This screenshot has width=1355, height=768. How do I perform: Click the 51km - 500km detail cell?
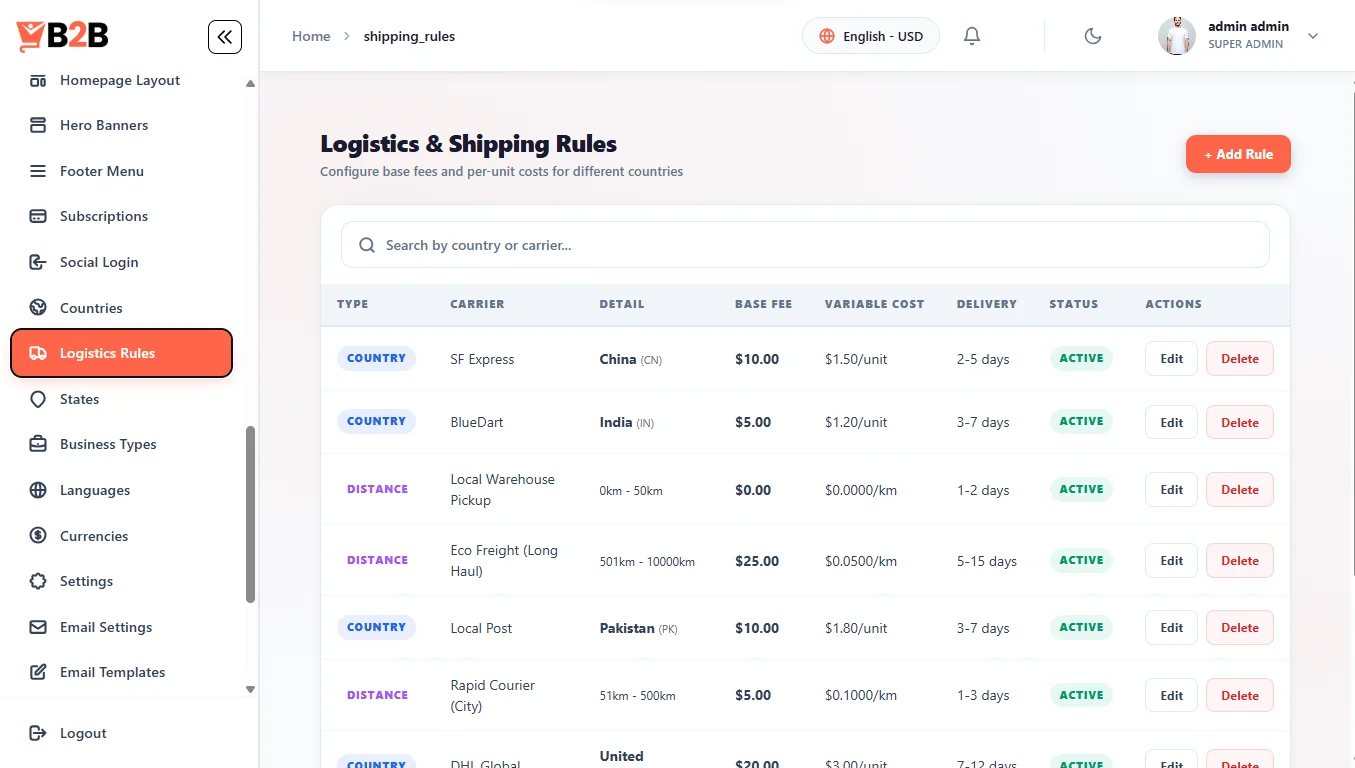click(x=637, y=696)
